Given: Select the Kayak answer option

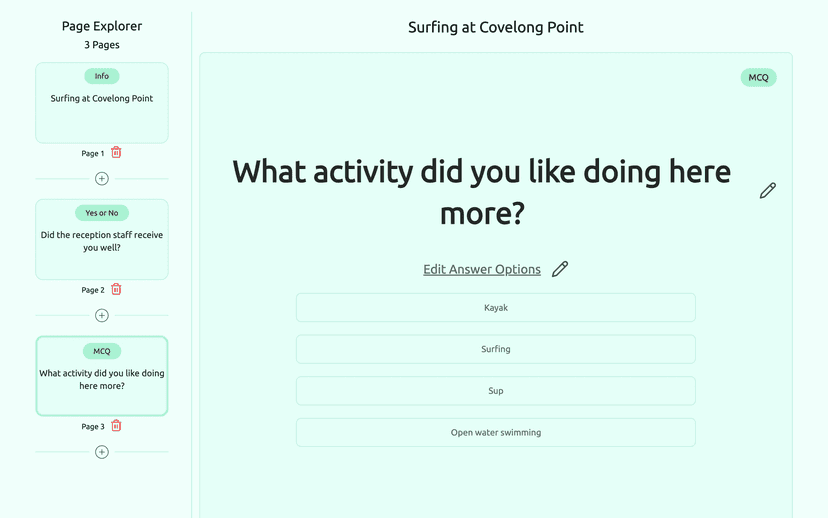Looking at the screenshot, I should tap(496, 307).
